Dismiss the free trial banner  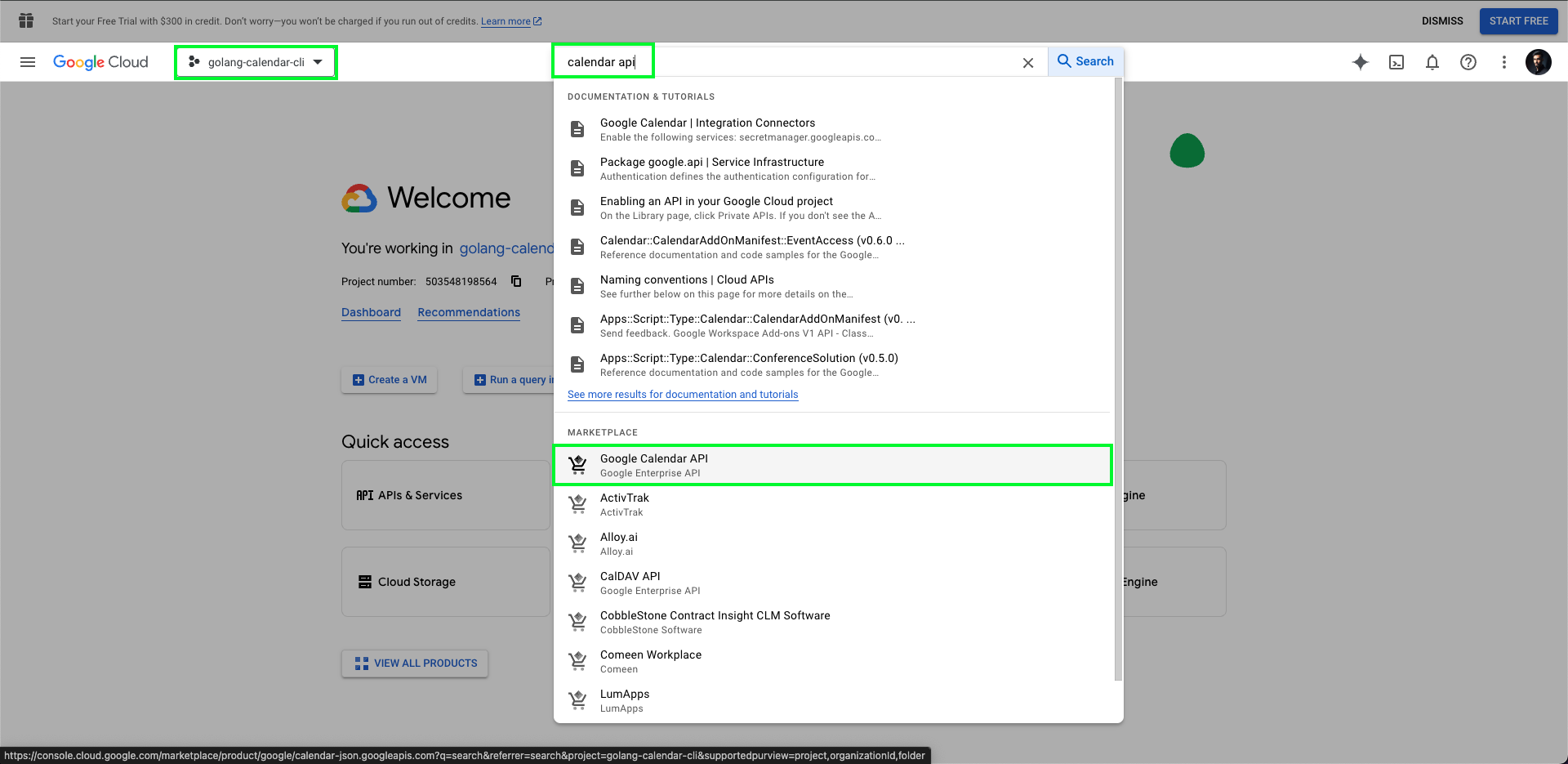1442,21
